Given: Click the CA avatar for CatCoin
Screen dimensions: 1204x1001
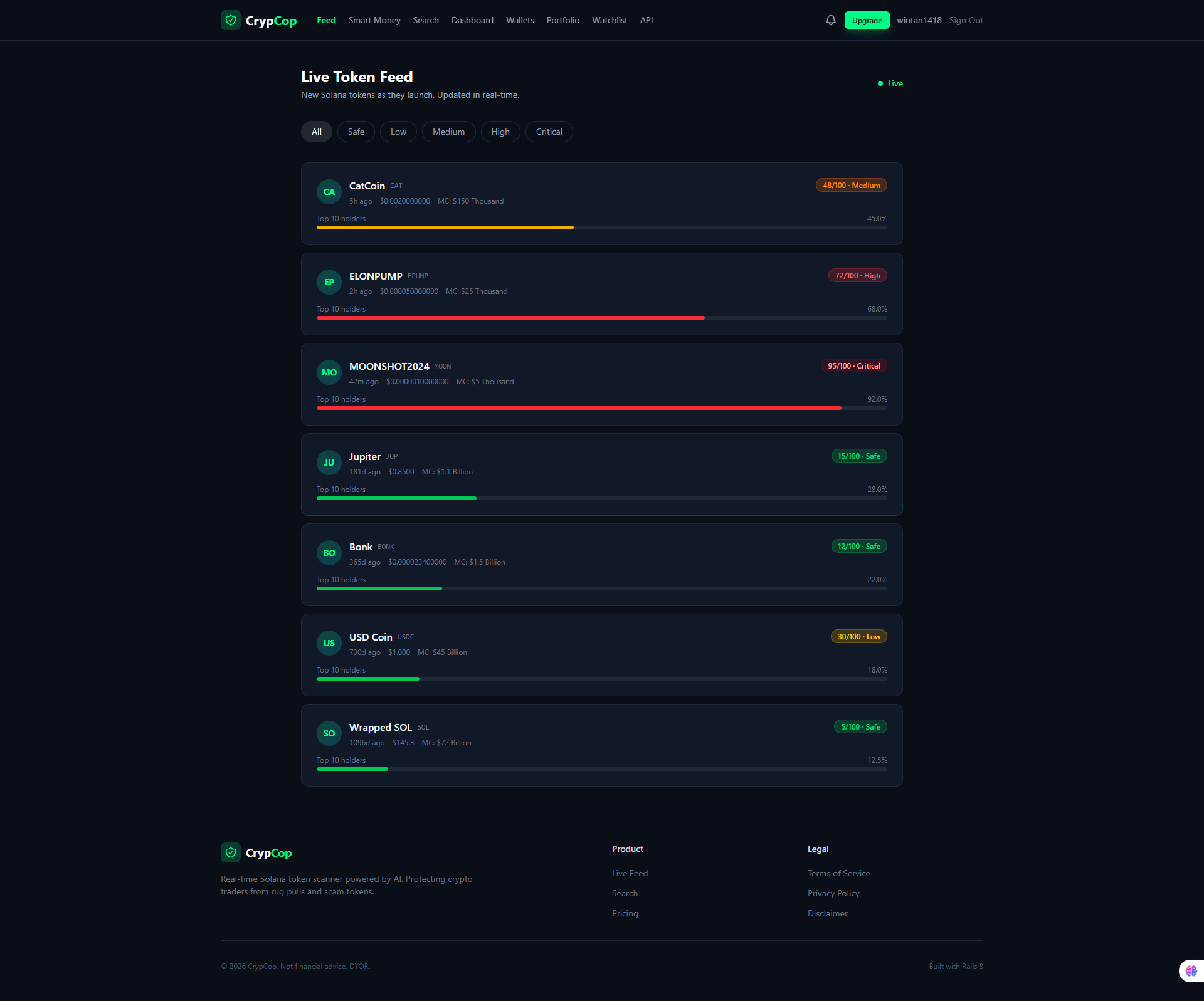Looking at the screenshot, I should click(329, 192).
